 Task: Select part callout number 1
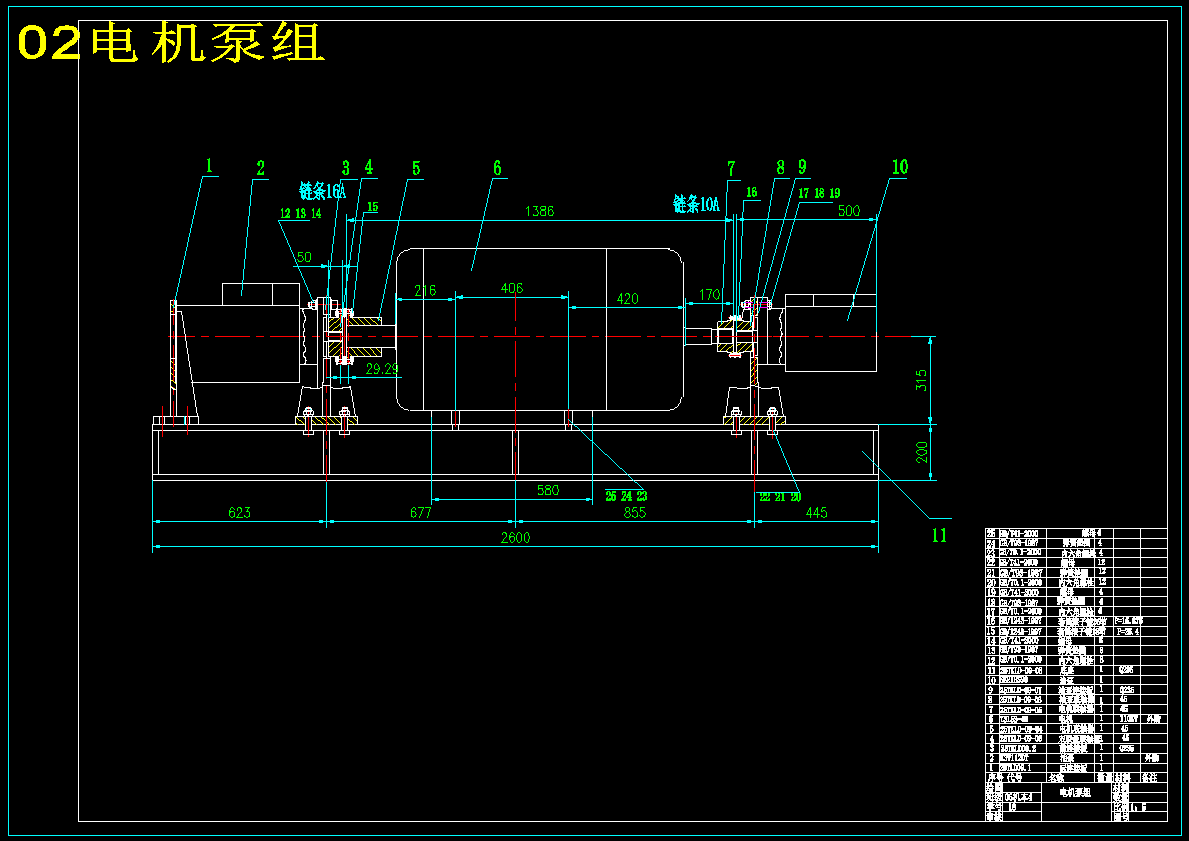coord(209,165)
